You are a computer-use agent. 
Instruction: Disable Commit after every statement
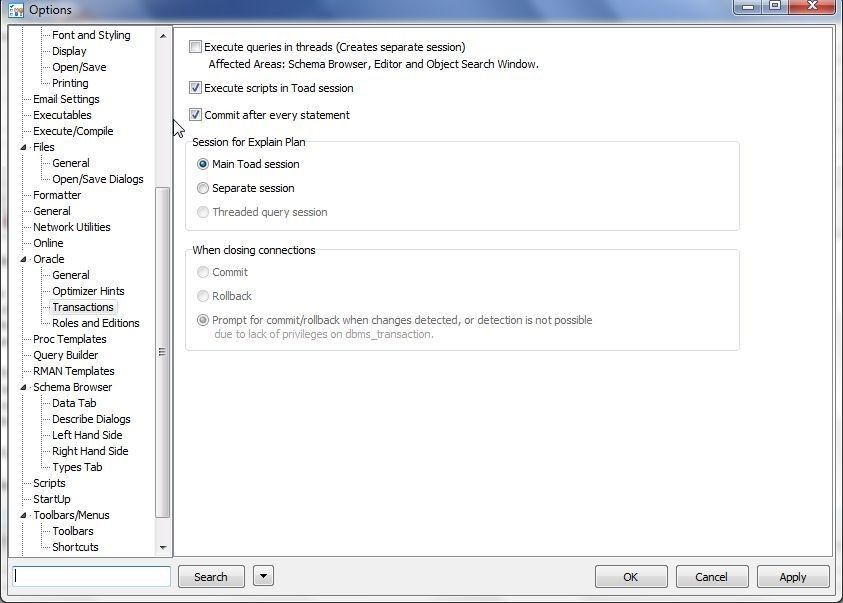[x=196, y=115]
